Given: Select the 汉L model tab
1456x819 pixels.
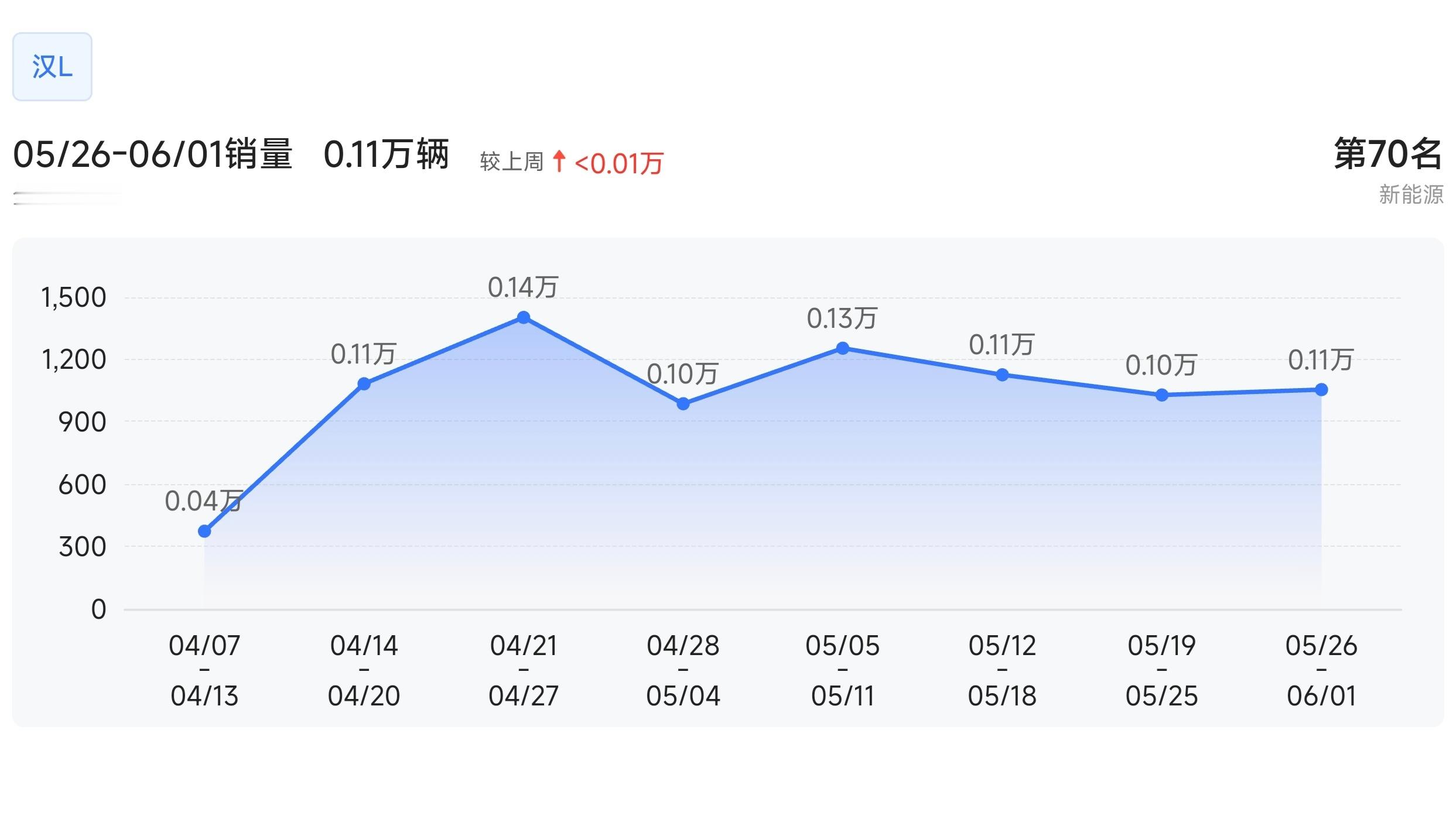Looking at the screenshot, I should point(52,67).
